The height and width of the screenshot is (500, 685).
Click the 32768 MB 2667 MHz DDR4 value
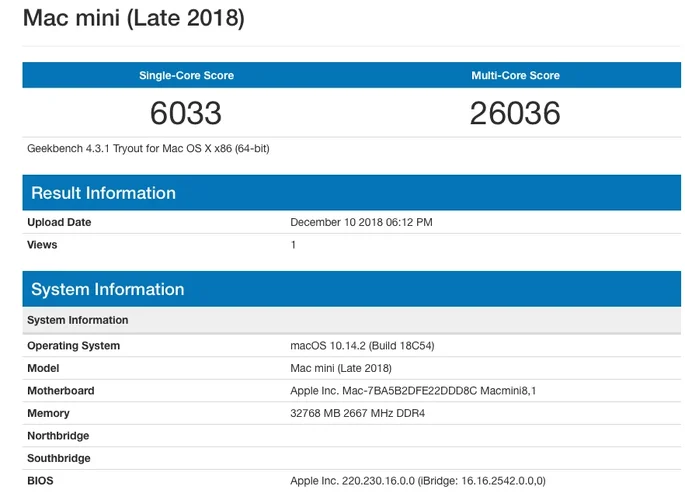point(357,413)
